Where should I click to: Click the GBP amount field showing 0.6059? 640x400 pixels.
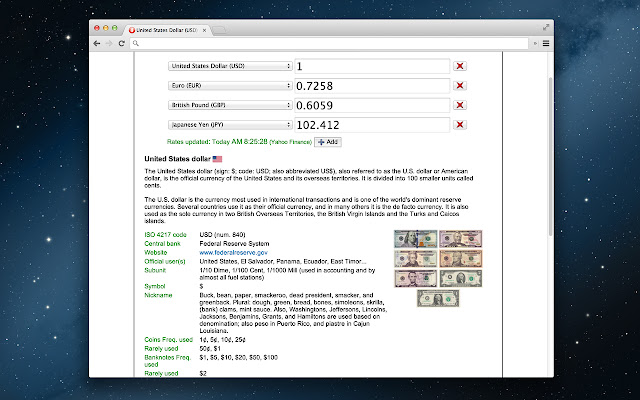372,105
